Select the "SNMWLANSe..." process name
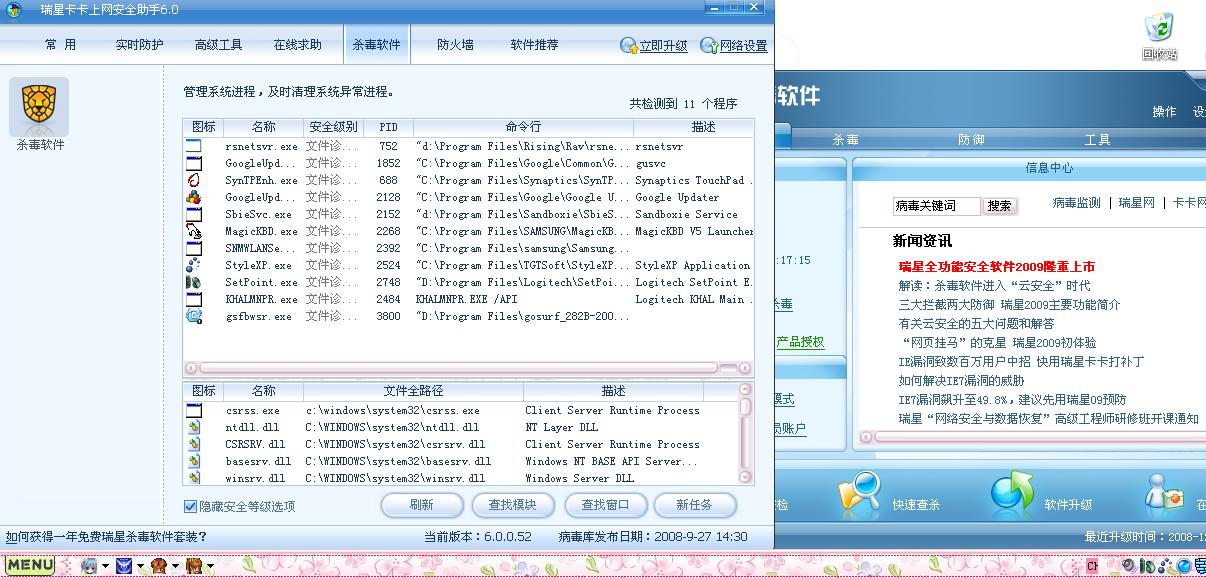1206x578 pixels. click(x=260, y=248)
